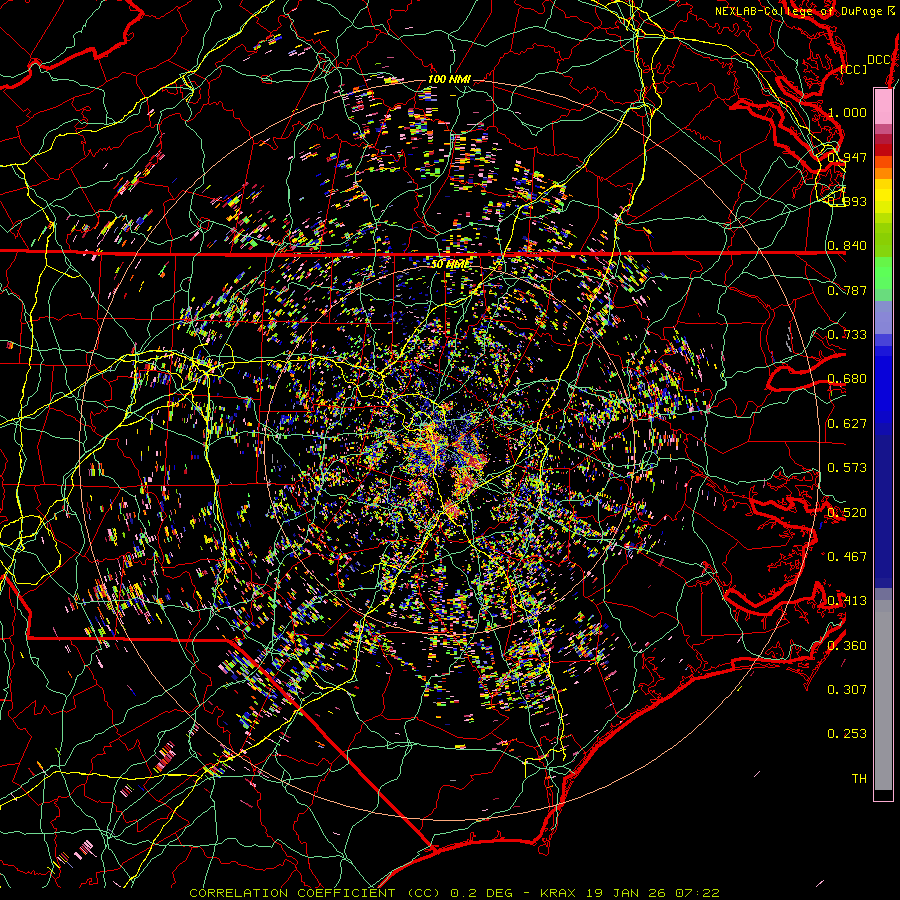This screenshot has width=900, height=900.
Task: Click the 0.413 scale value
Action: 847,601
